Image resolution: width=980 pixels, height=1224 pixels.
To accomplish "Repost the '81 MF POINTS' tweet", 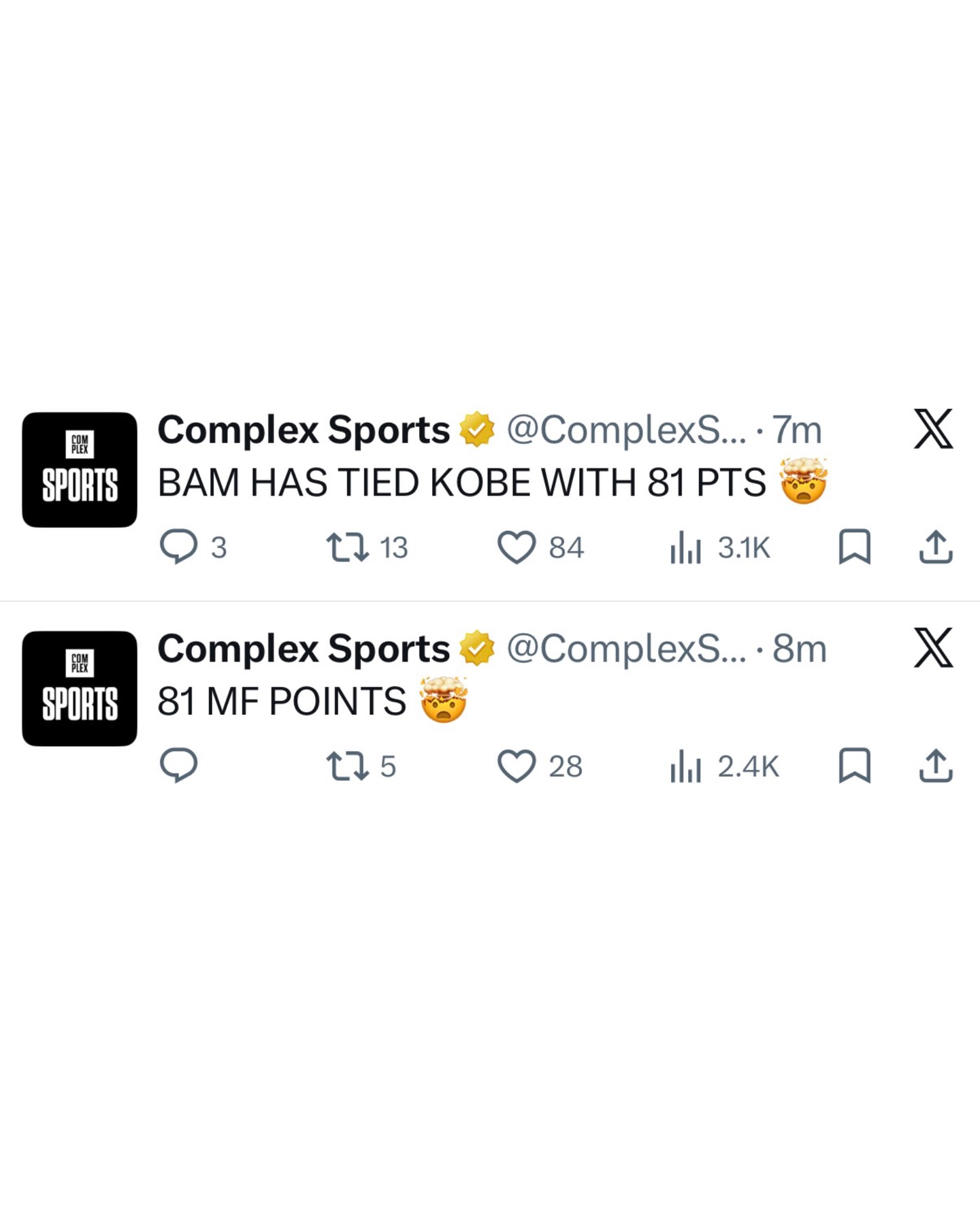I will point(348,766).
